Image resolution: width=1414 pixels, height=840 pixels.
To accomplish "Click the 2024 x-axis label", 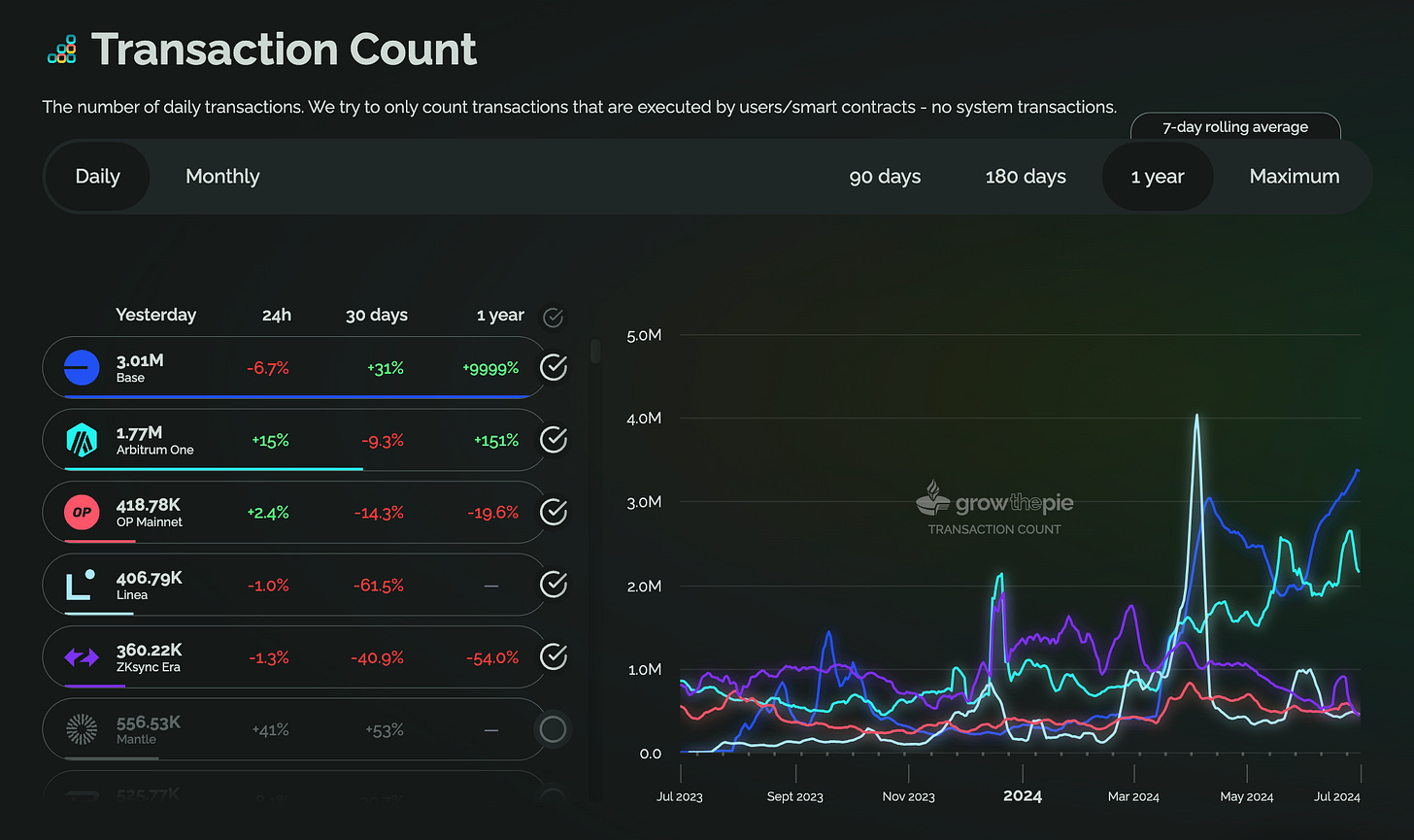I will (x=1023, y=796).
